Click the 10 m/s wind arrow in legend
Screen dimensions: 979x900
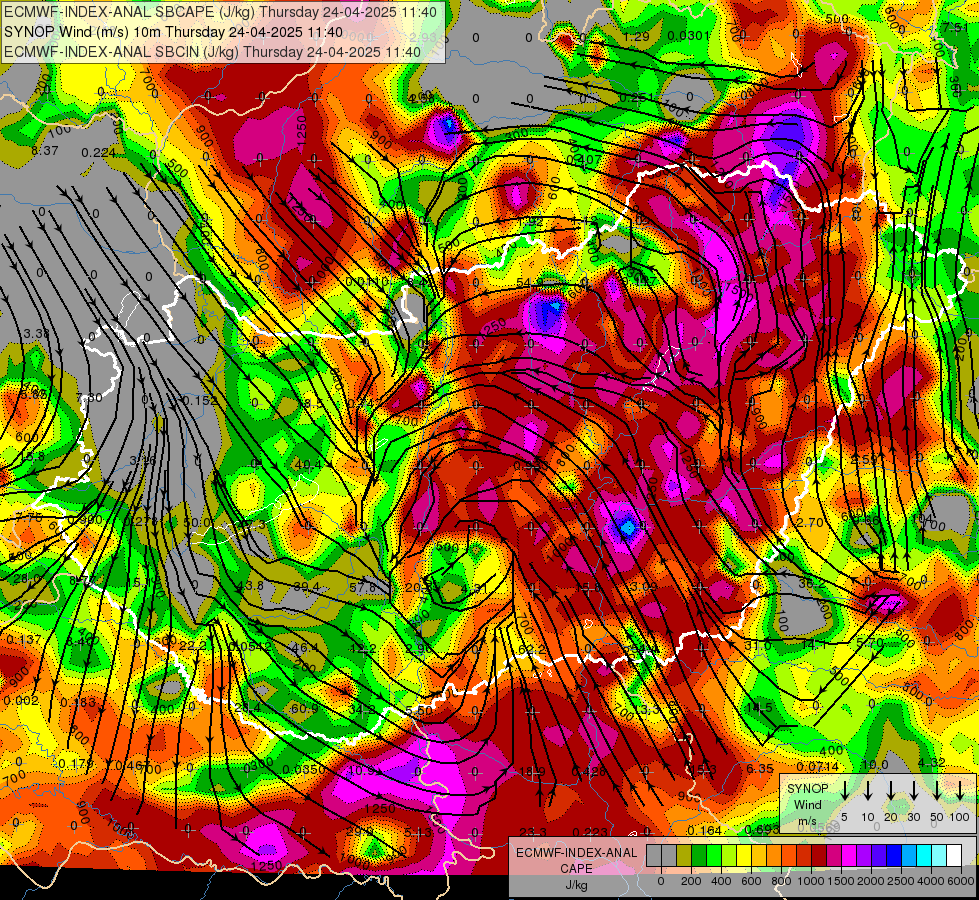click(x=868, y=790)
